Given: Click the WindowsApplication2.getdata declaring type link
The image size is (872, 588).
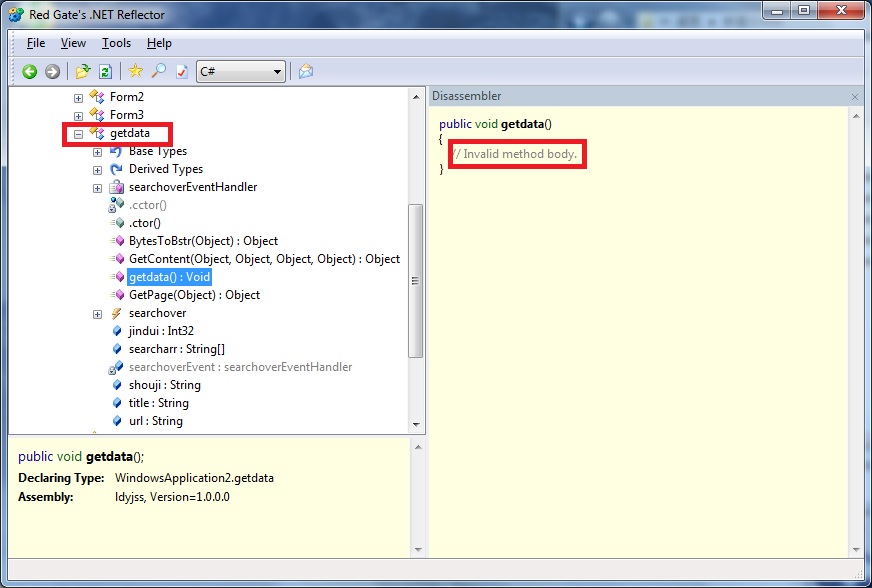Looking at the screenshot, I should point(194,478).
